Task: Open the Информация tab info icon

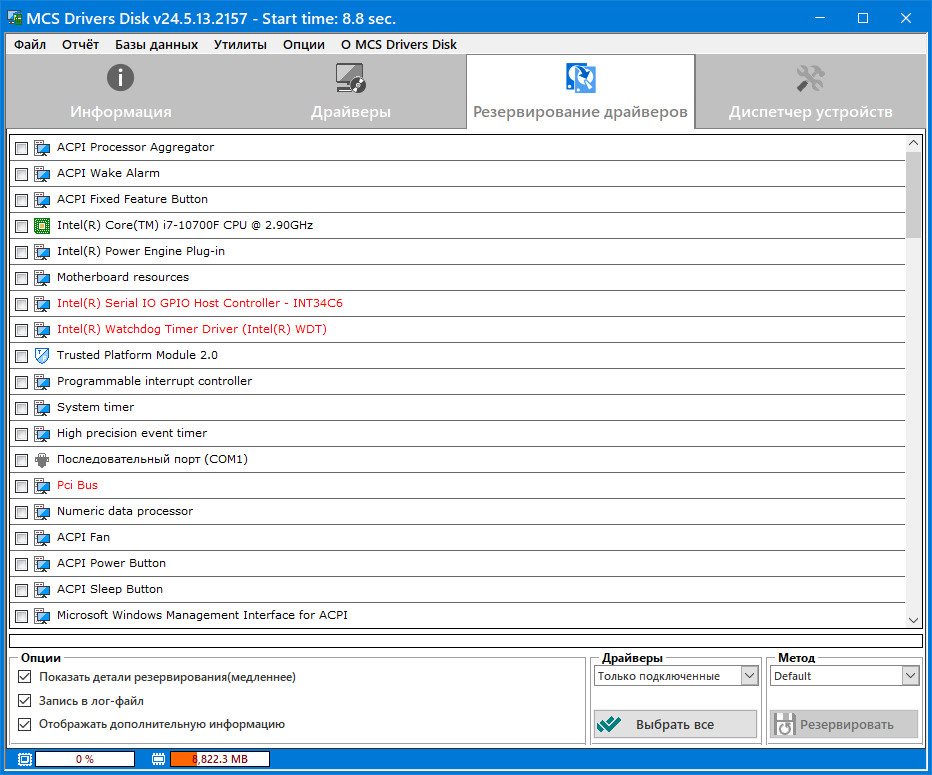Action: tap(120, 78)
